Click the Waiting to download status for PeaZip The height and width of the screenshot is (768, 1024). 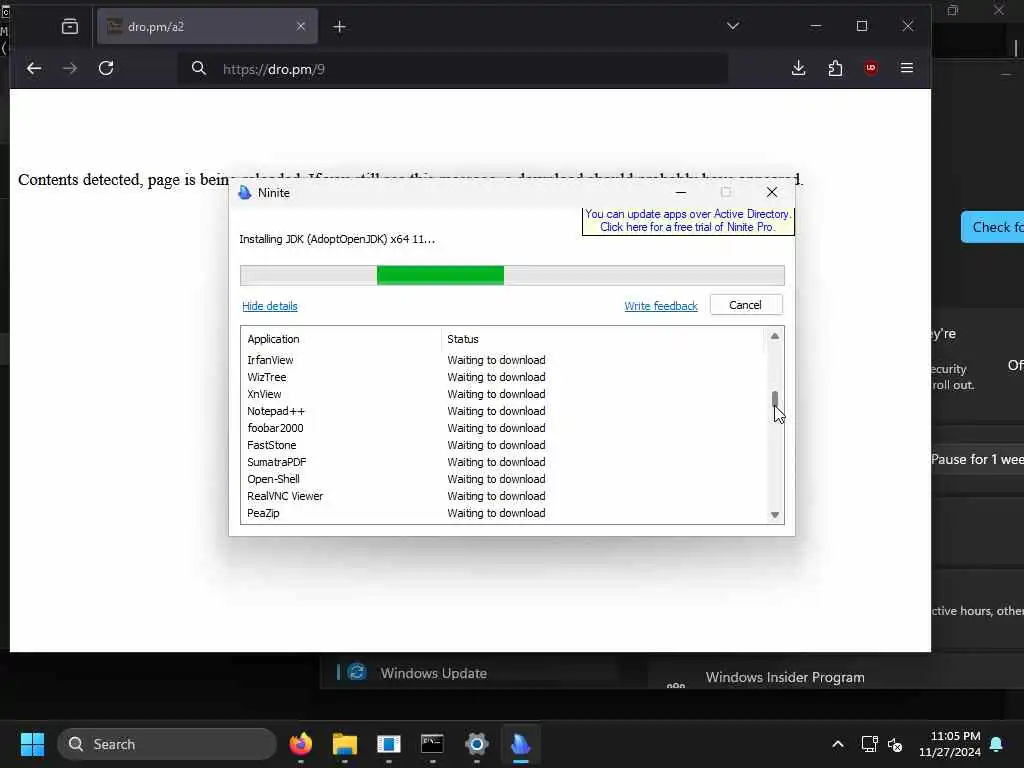pyautogui.click(x=496, y=513)
